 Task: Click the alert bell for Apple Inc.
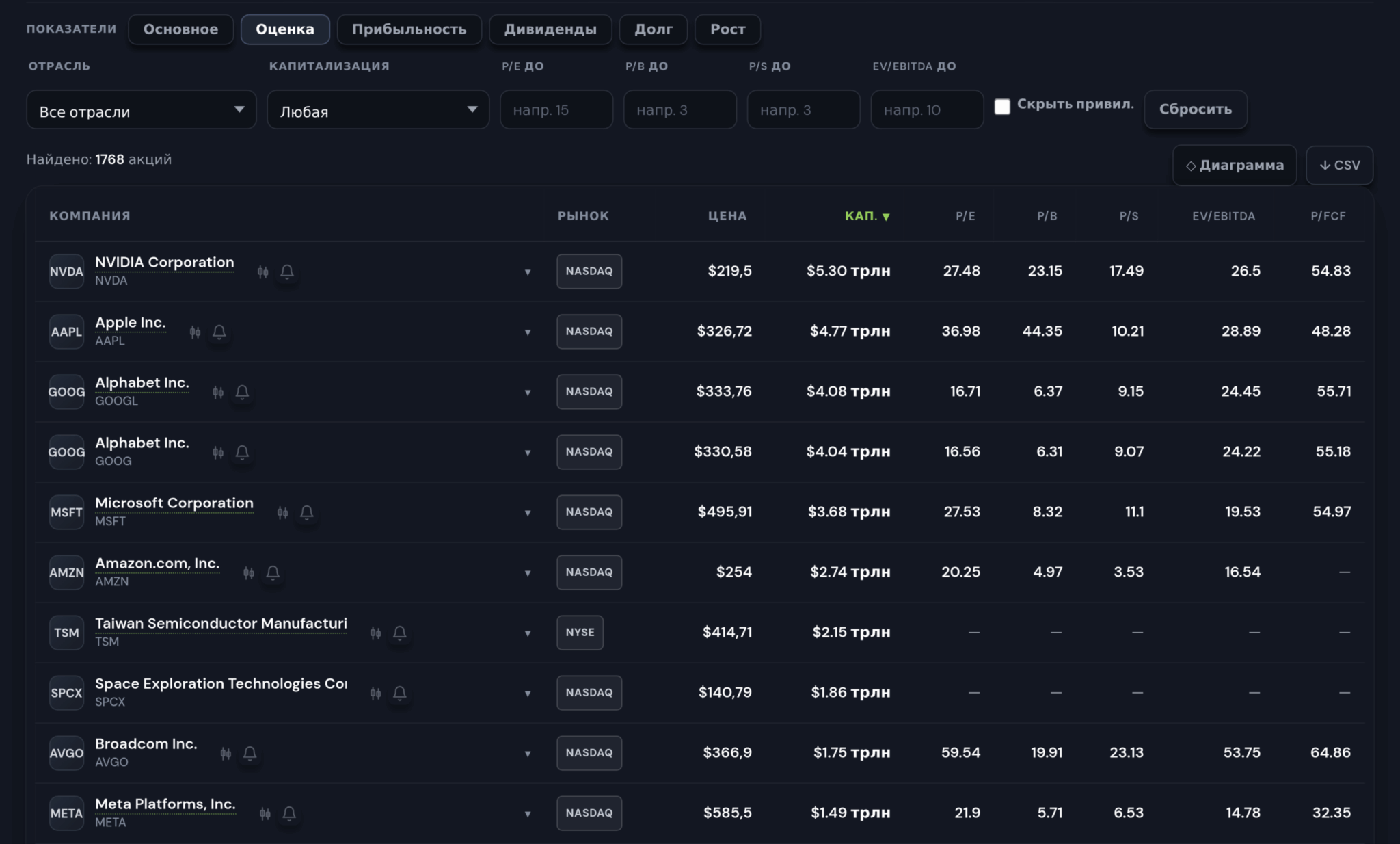pyautogui.click(x=219, y=332)
